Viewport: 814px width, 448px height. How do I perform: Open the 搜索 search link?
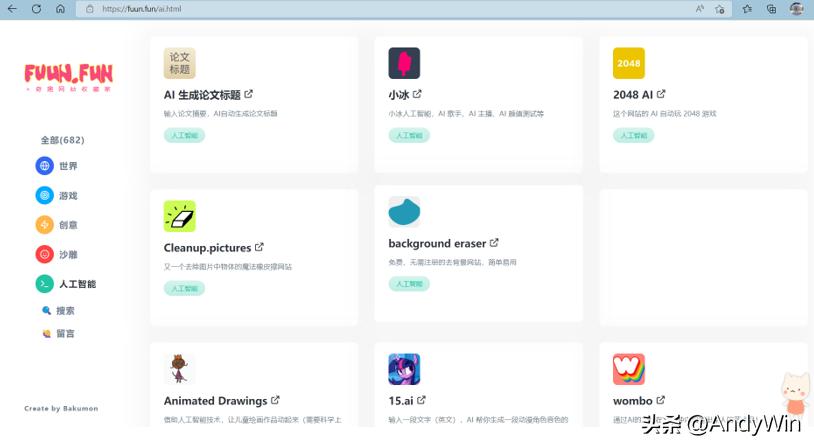pos(65,310)
